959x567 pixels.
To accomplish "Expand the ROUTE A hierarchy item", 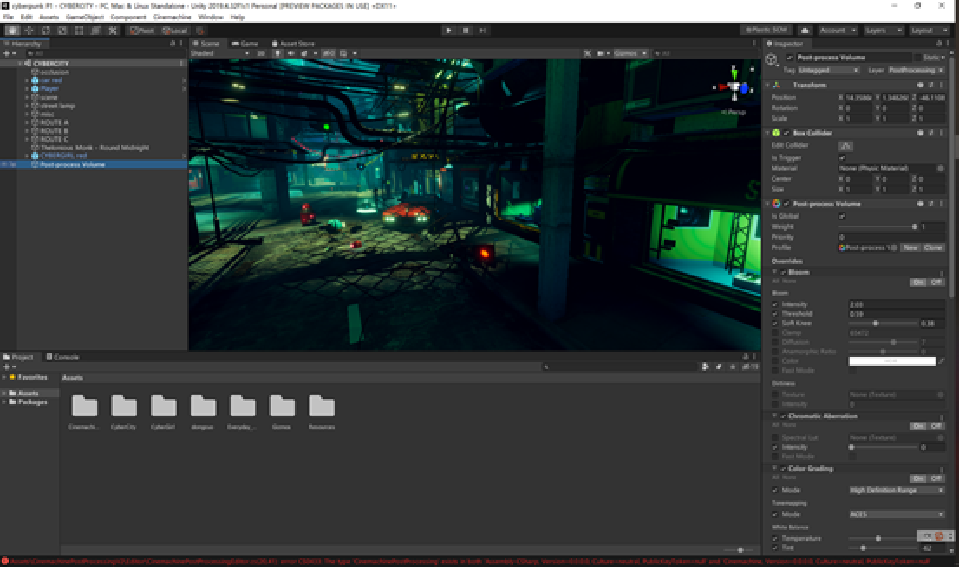I will (x=27, y=122).
